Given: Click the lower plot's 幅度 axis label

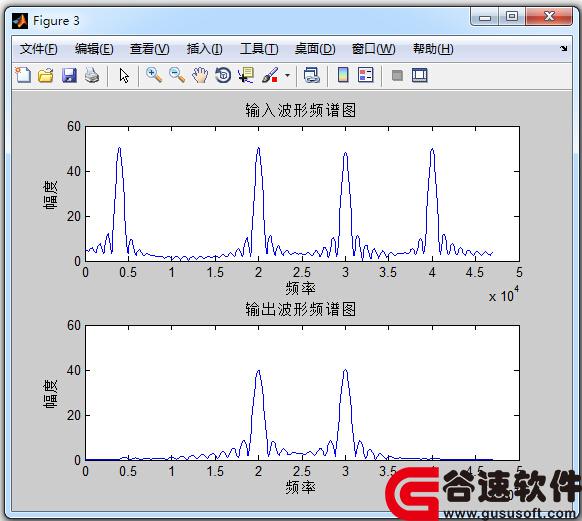Looking at the screenshot, I should [x=50, y=394].
